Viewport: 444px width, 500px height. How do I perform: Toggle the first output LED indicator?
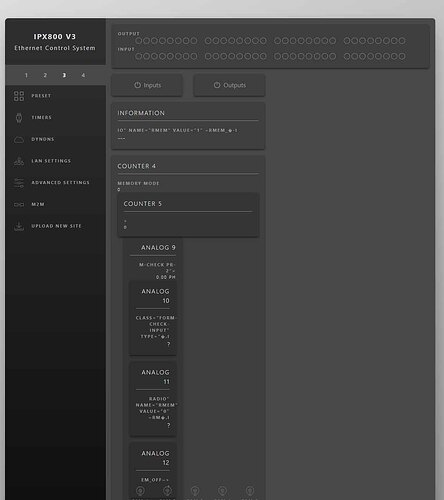(x=139, y=41)
